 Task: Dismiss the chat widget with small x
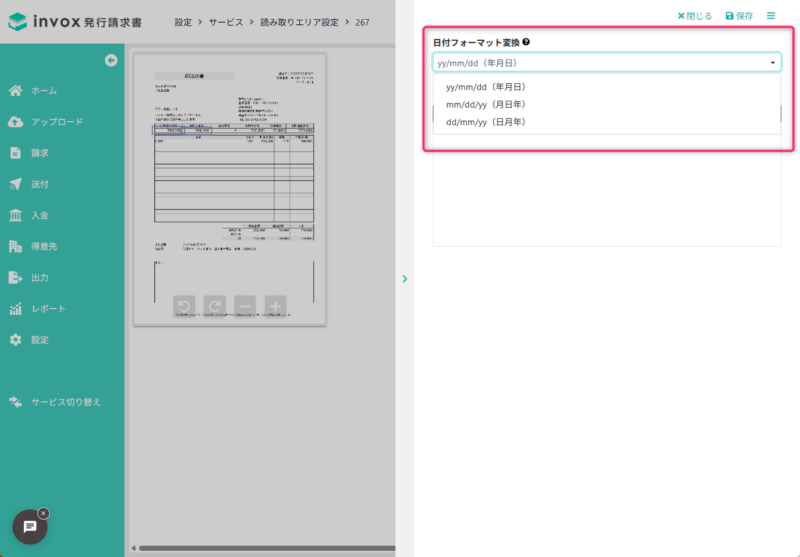click(44, 513)
